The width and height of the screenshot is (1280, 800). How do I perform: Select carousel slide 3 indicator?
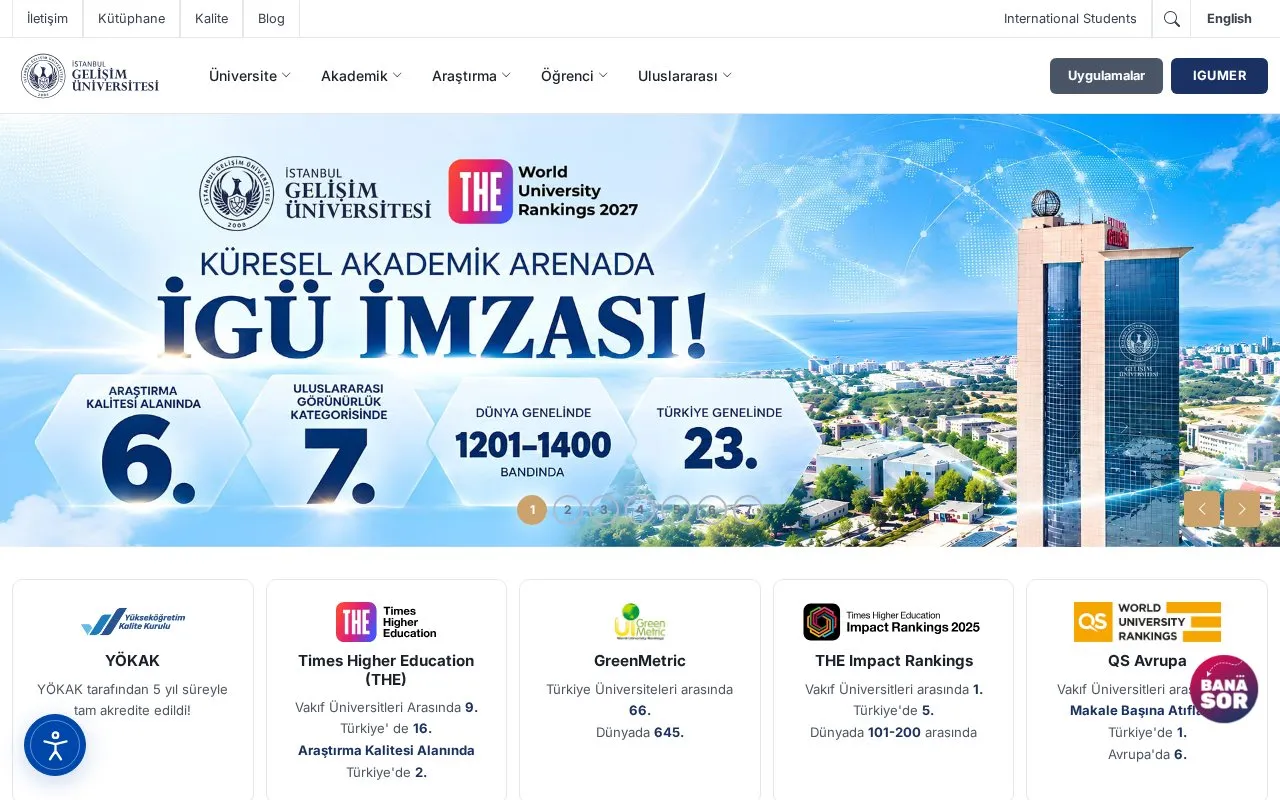(x=604, y=510)
